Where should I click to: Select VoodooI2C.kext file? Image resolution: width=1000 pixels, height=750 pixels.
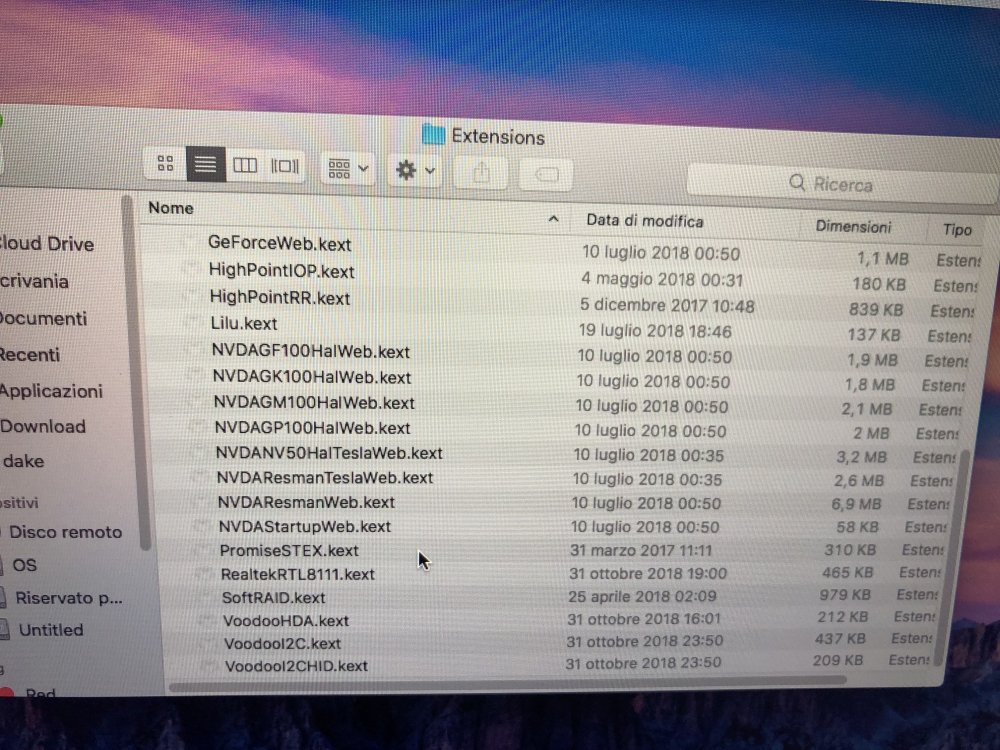click(x=283, y=643)
